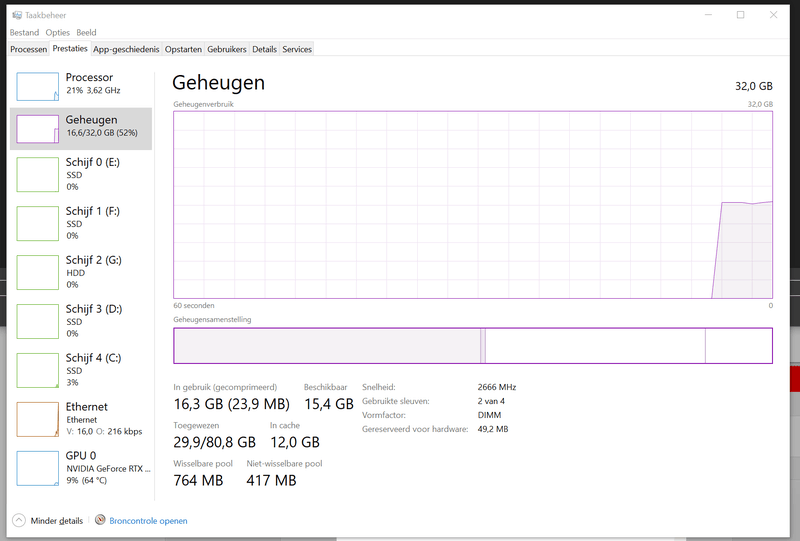Viewport: 800px width, 541px height.
Task: Click the 29,9/80,8 GB Toegewezen value
Action: click(x=215, y=442)
